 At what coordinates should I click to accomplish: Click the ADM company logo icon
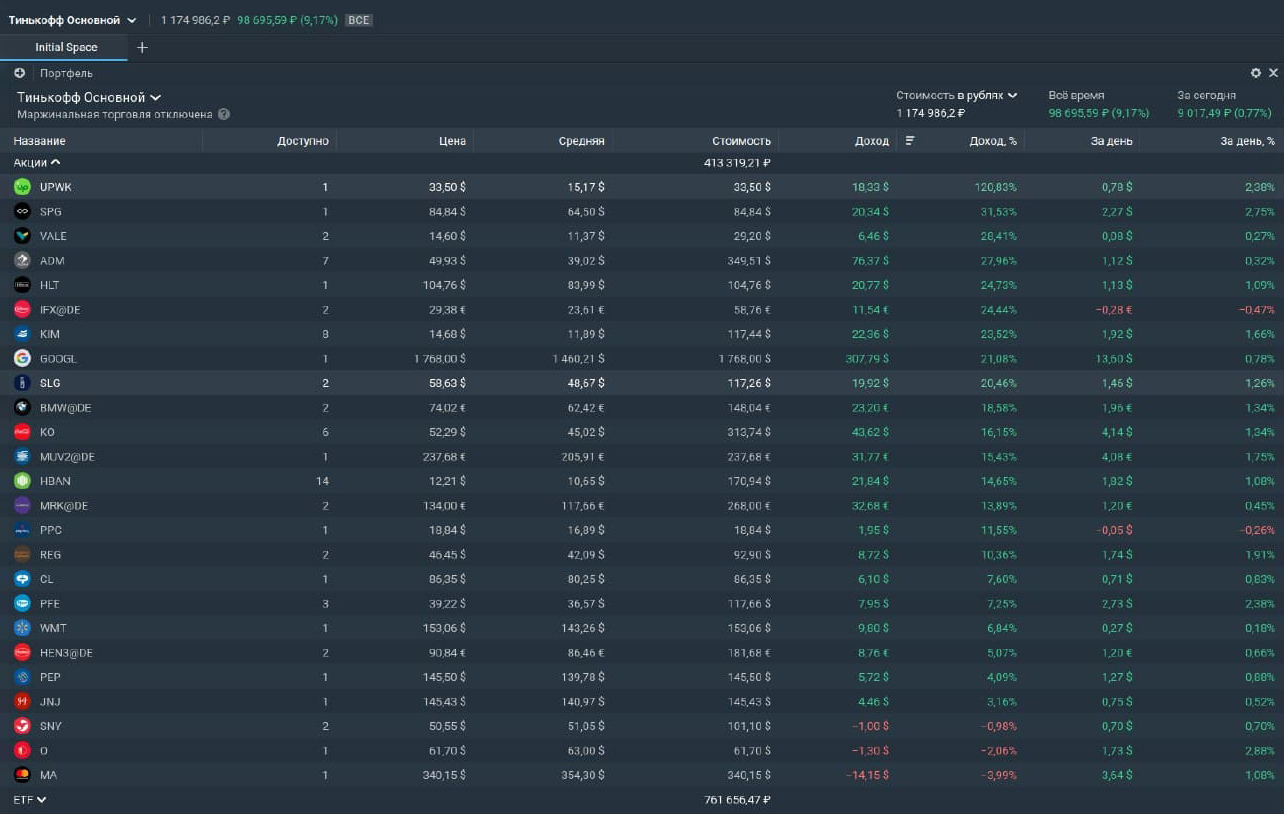(22, 260)
